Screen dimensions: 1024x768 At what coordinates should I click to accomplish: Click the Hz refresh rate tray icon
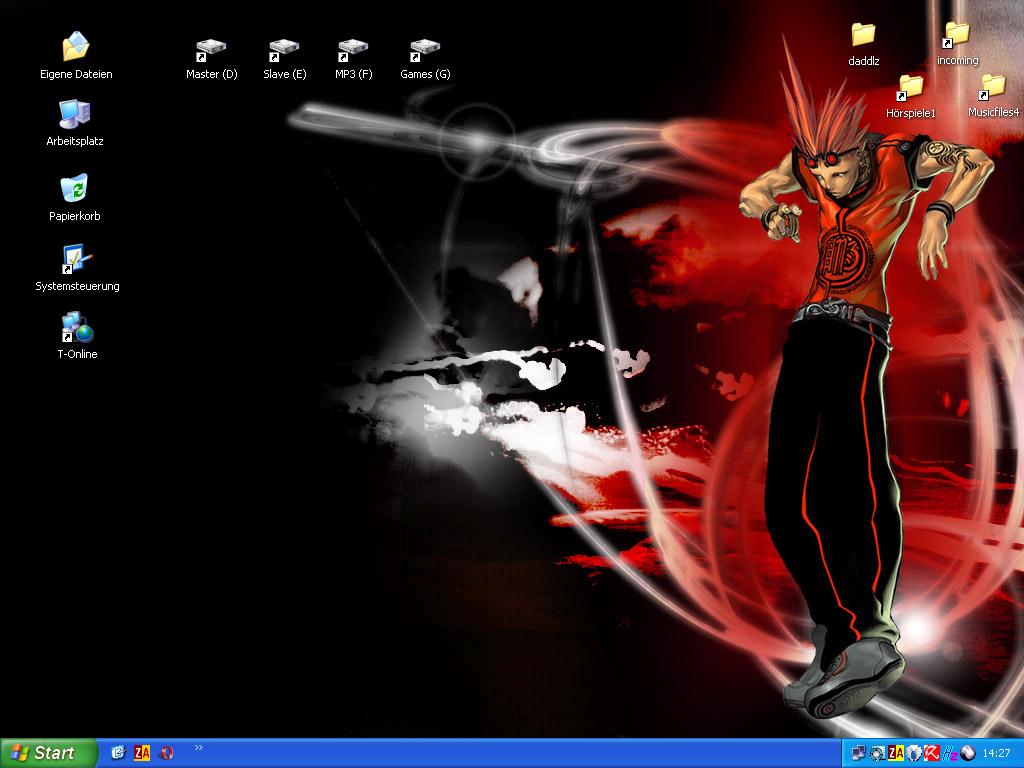[x=950, y=754]
